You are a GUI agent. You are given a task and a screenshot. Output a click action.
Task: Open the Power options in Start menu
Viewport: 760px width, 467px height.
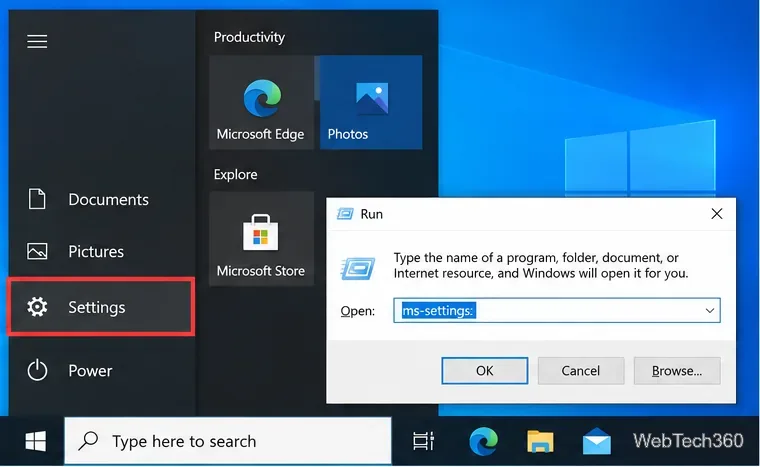tap(102, 370)
